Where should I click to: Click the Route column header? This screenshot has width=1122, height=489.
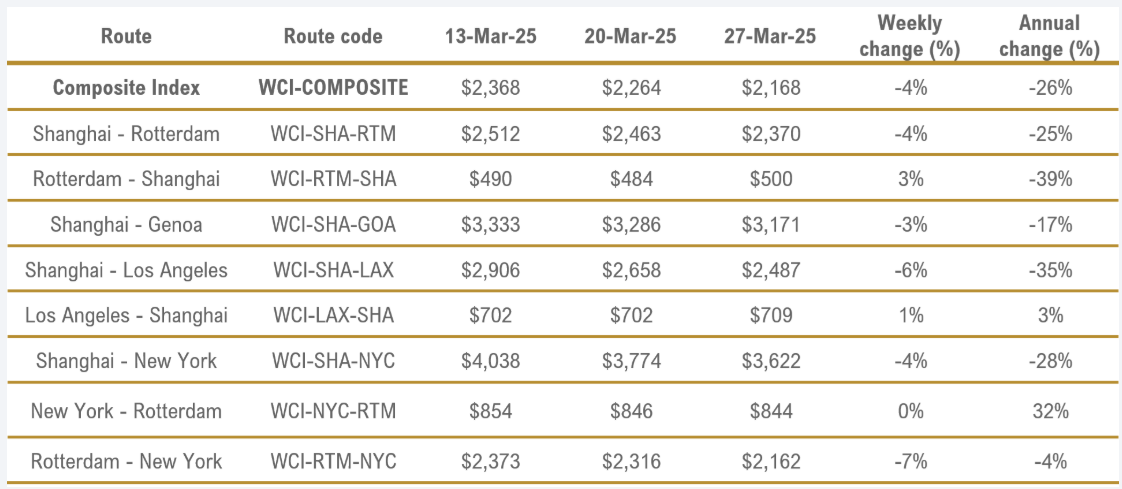(126, 36)
